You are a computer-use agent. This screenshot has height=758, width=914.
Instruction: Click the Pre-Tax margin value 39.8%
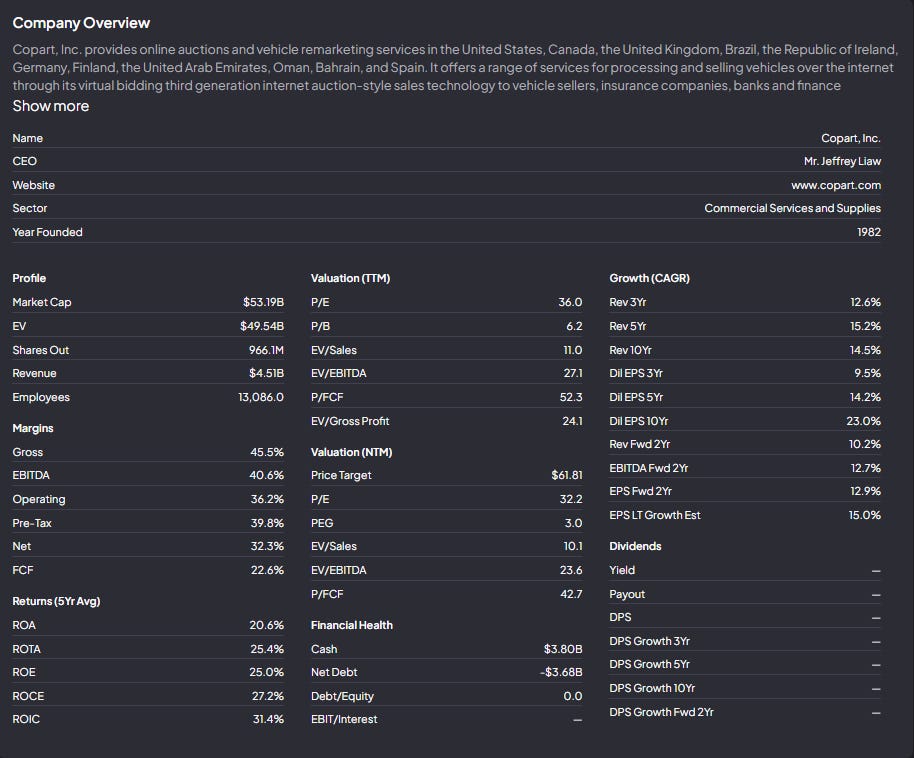[x=267, y=523]
